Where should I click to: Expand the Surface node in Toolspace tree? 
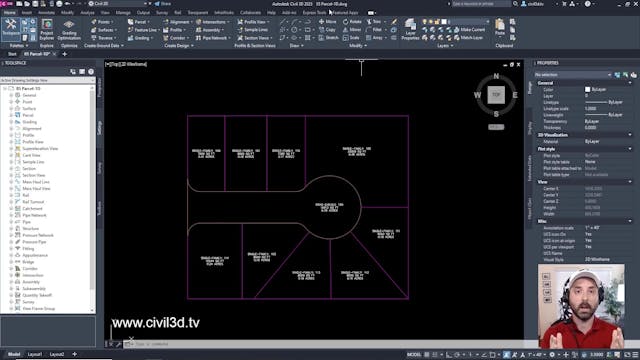click(11, 109)
